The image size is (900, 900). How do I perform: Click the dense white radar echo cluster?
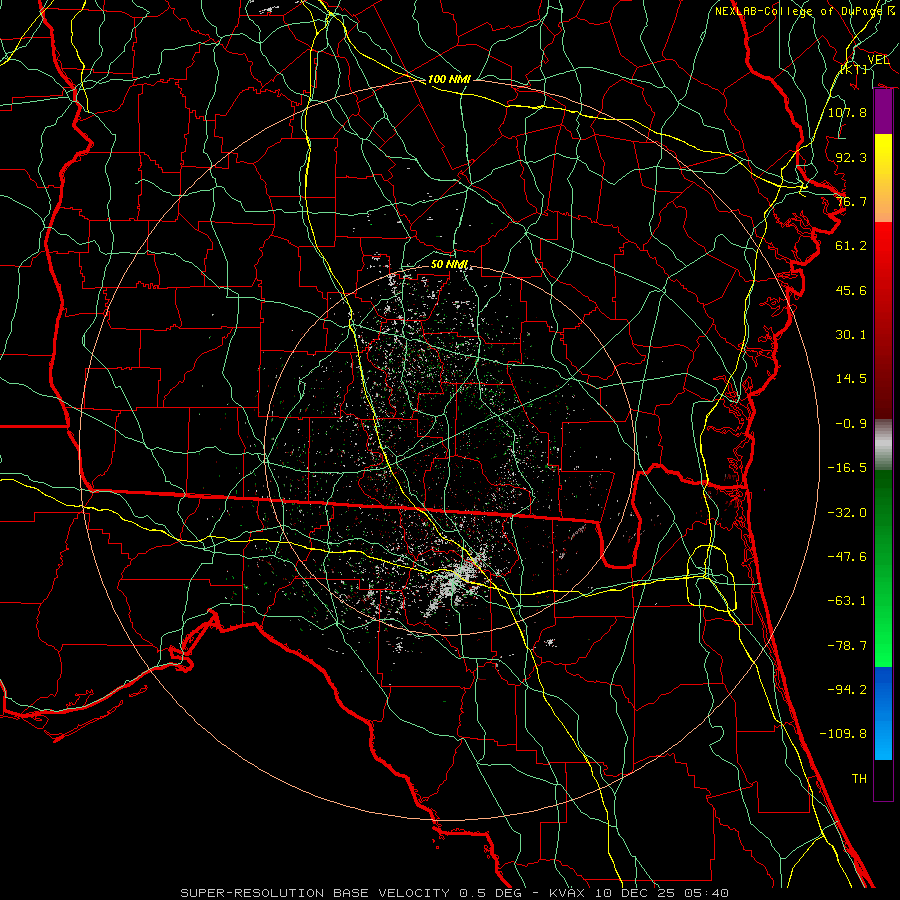pos(456,580)
